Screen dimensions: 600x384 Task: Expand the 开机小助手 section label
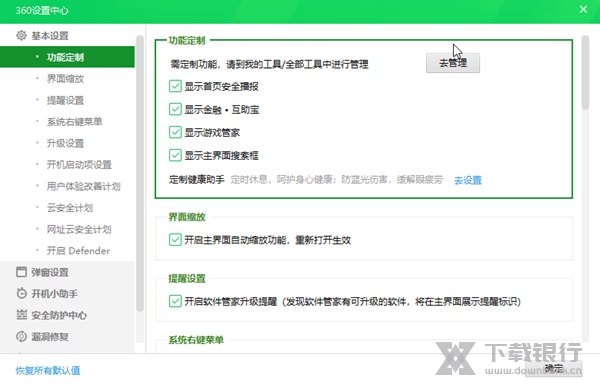coord(54,294)
